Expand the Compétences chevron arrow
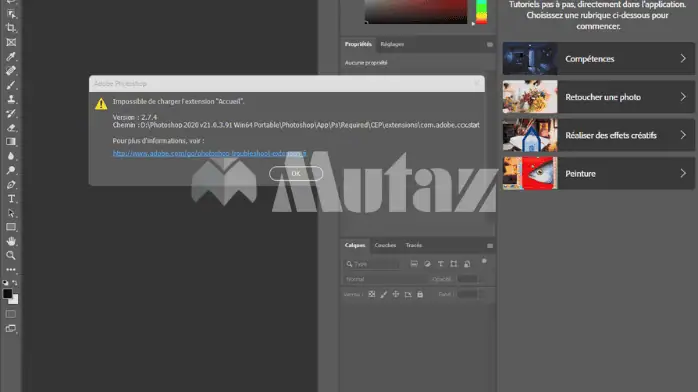This screenshot has height=392, width=698. [x=683, y=58]
